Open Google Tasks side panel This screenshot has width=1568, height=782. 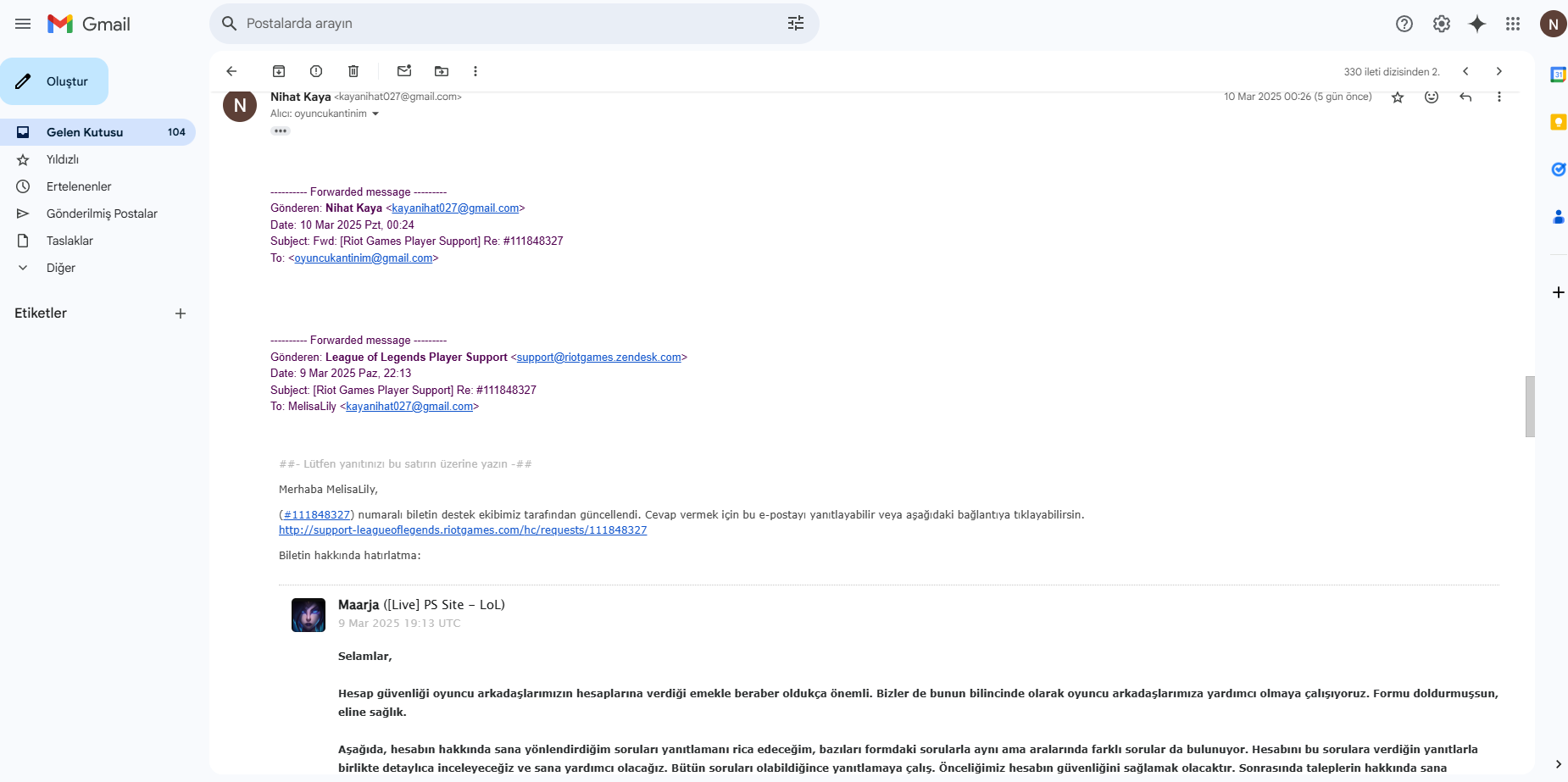point(1558,169)
